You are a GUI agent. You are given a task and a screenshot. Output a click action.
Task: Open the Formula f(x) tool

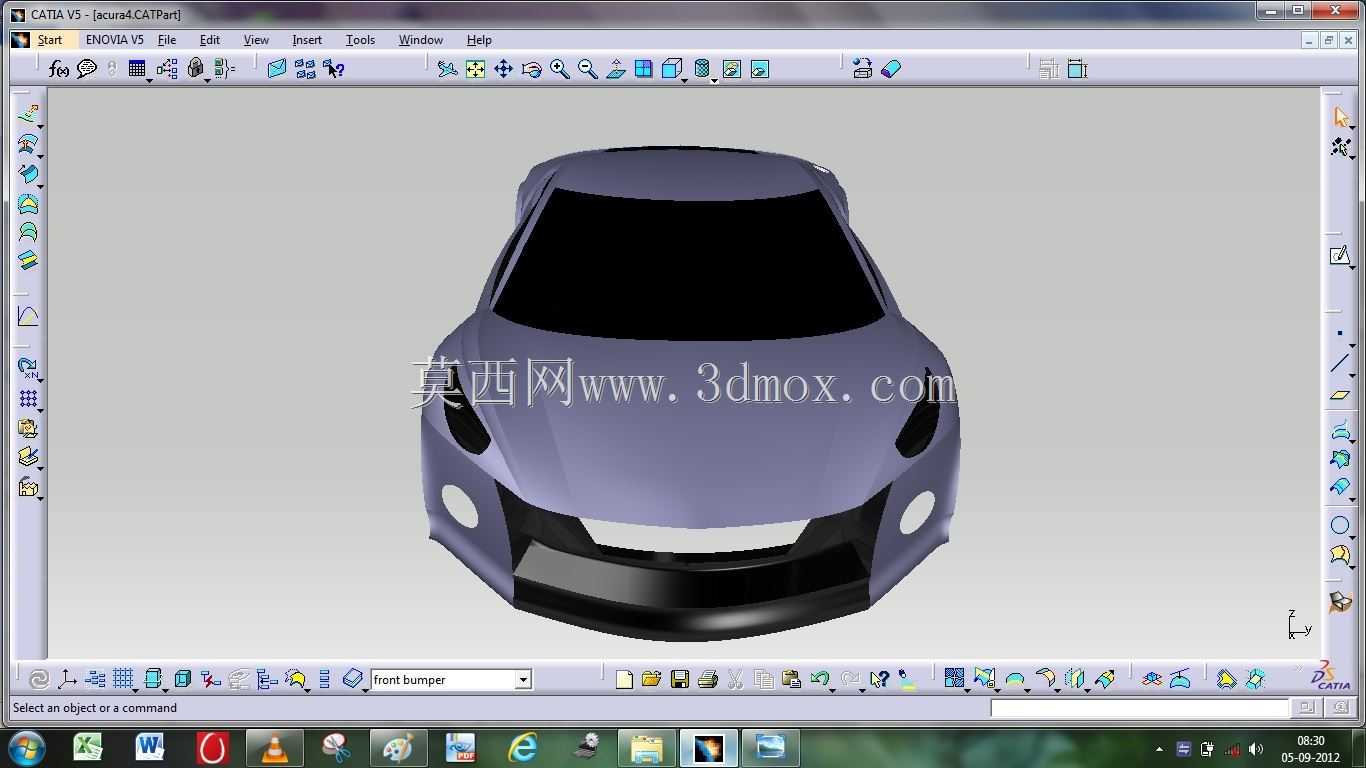click(59, 69)
